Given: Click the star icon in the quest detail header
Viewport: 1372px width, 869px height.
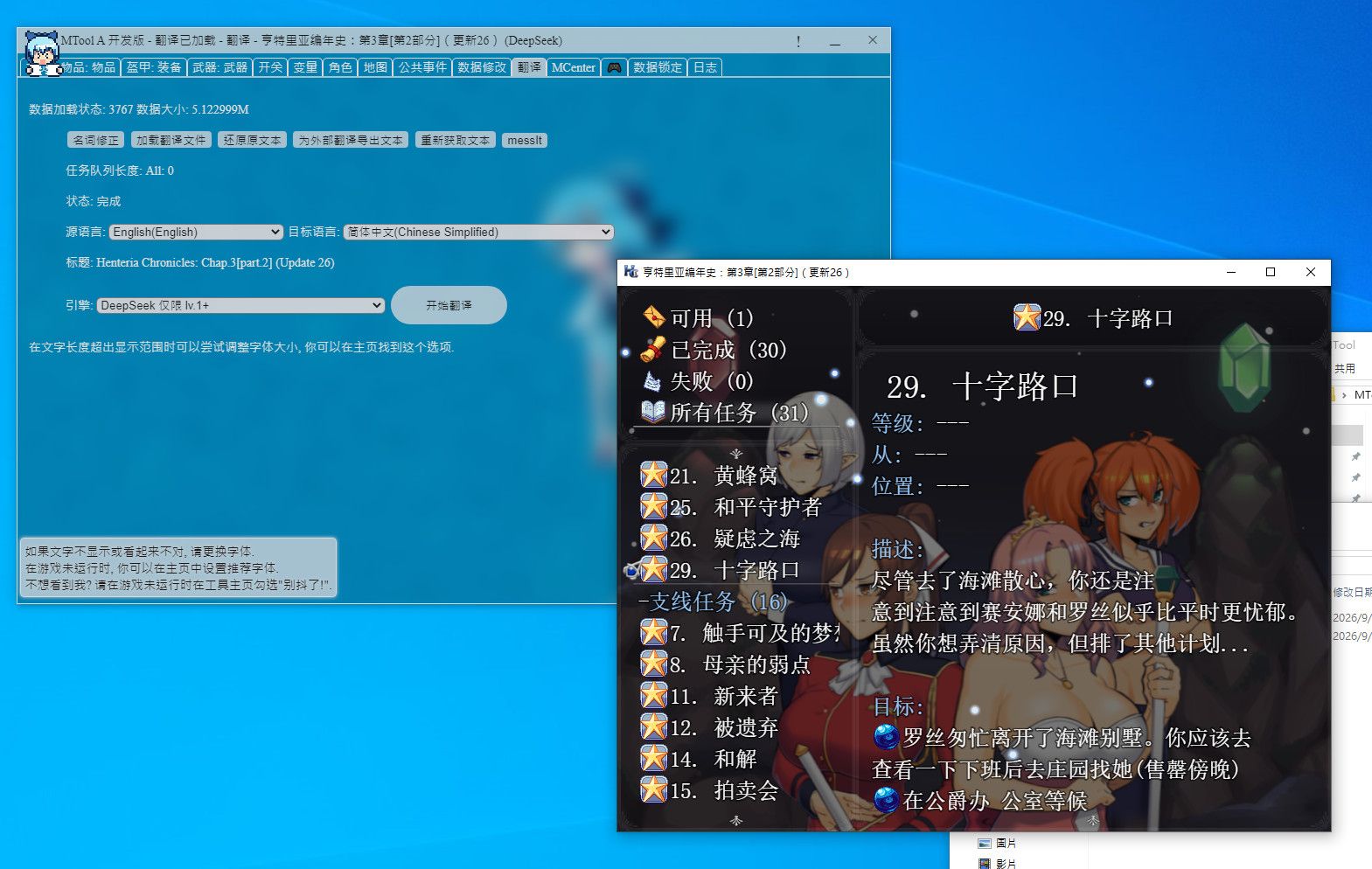Looking at the screenshot, I should point(1027,317).
